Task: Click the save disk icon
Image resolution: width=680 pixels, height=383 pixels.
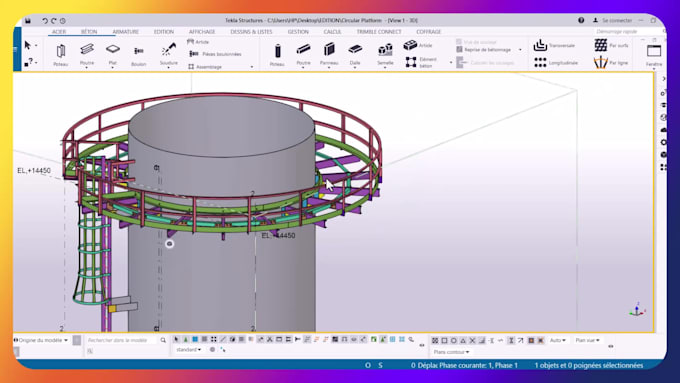Action: tap(28, 20)
